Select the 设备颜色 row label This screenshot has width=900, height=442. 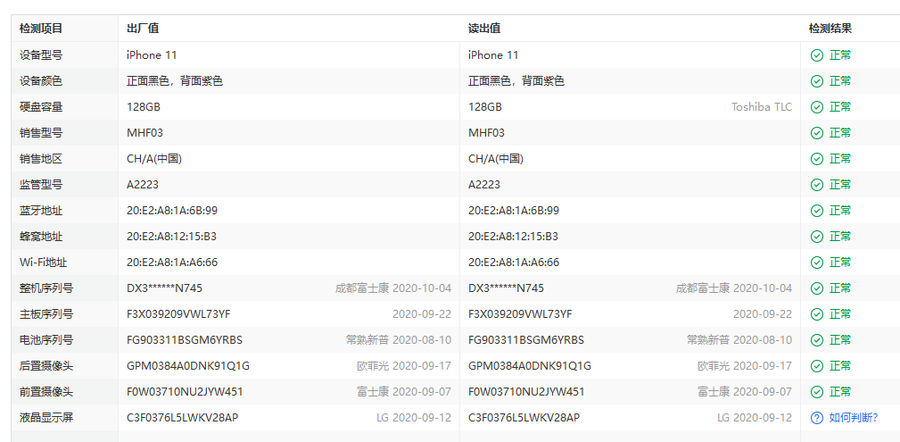click(x=41, y=81)
